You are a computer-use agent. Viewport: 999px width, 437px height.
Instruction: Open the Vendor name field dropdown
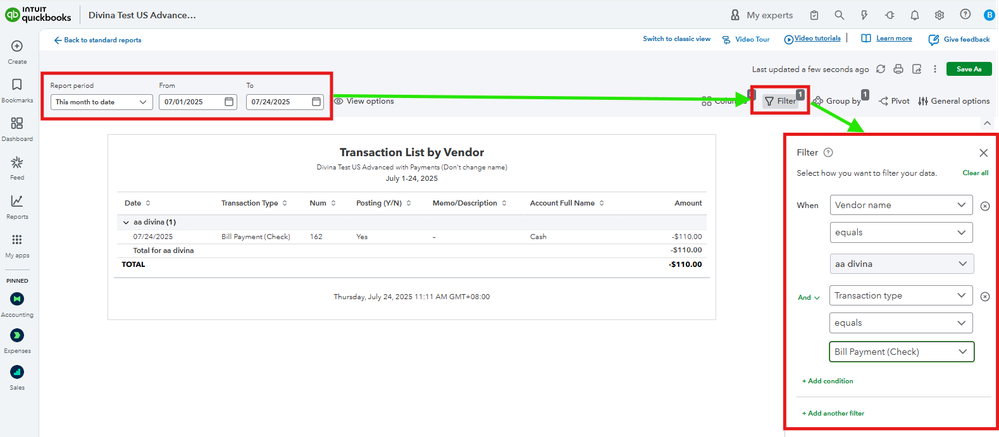(902, 205)
